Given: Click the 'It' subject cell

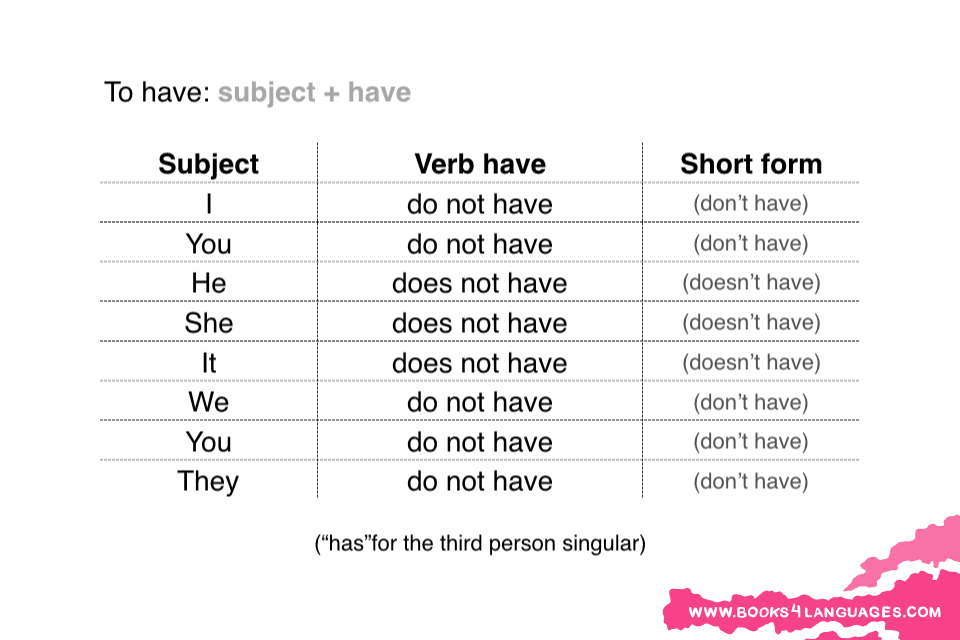Looking at the screenshot, I should (x=209, y=363).
